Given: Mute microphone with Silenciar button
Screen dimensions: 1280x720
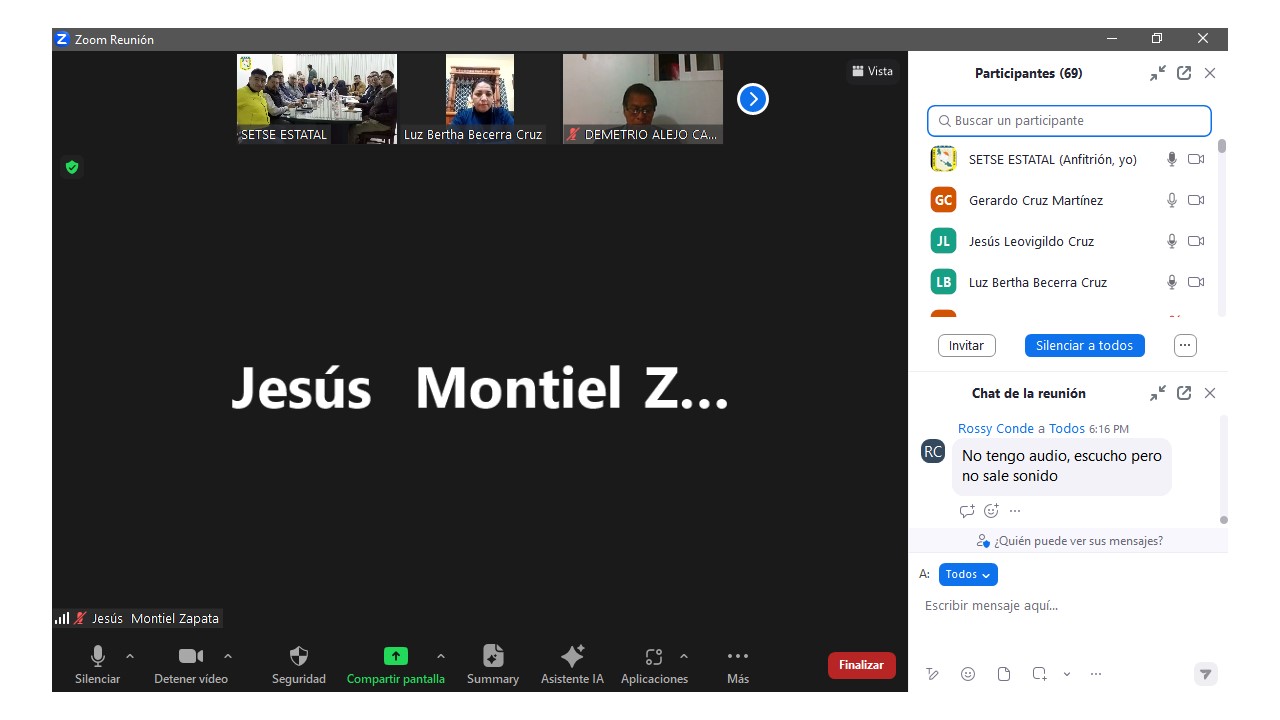Looking at the screenshot, I should pyautogui.click(x=98, y=657).
